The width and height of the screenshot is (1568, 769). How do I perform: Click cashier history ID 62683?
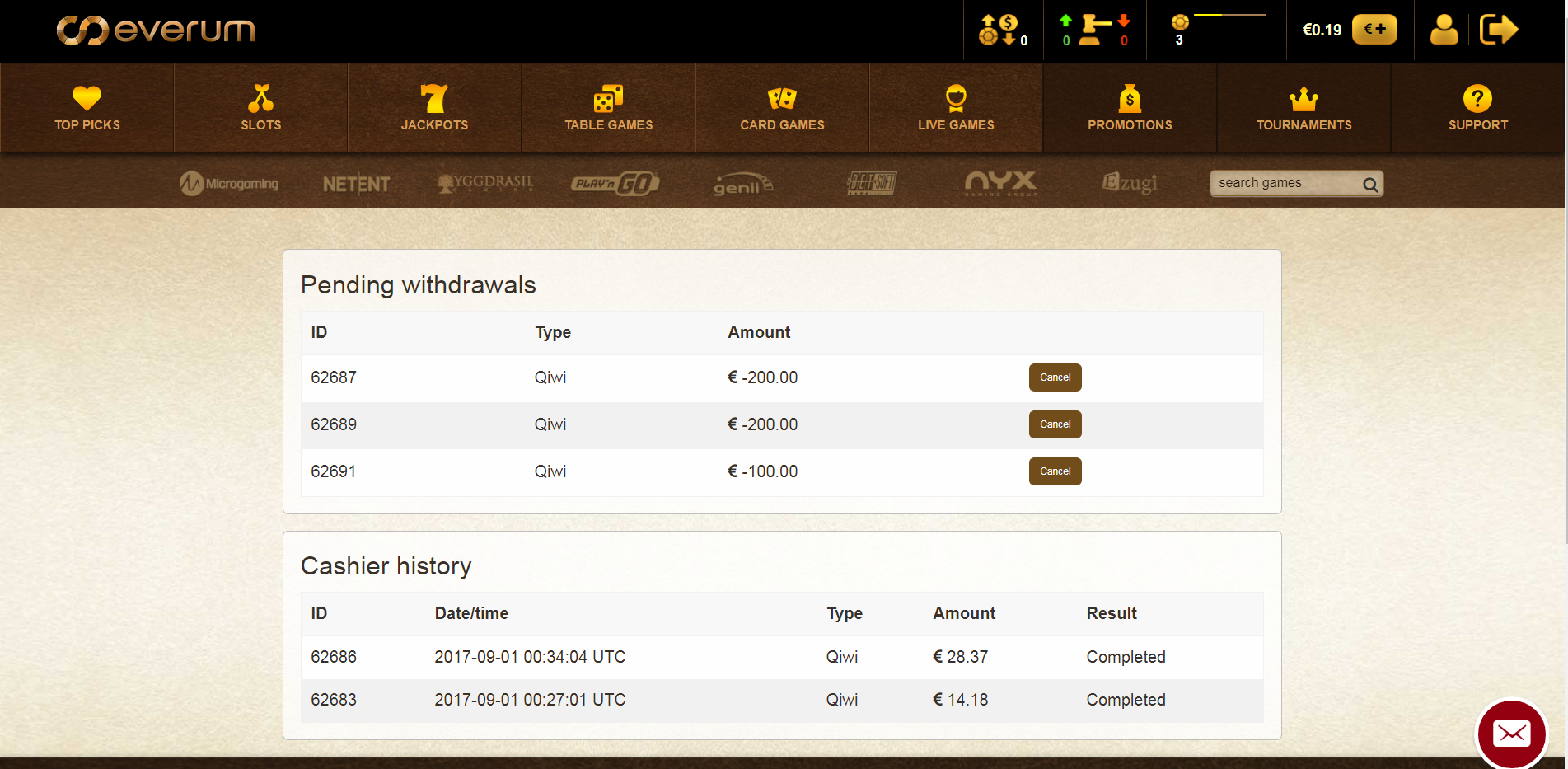coord(334,700)
